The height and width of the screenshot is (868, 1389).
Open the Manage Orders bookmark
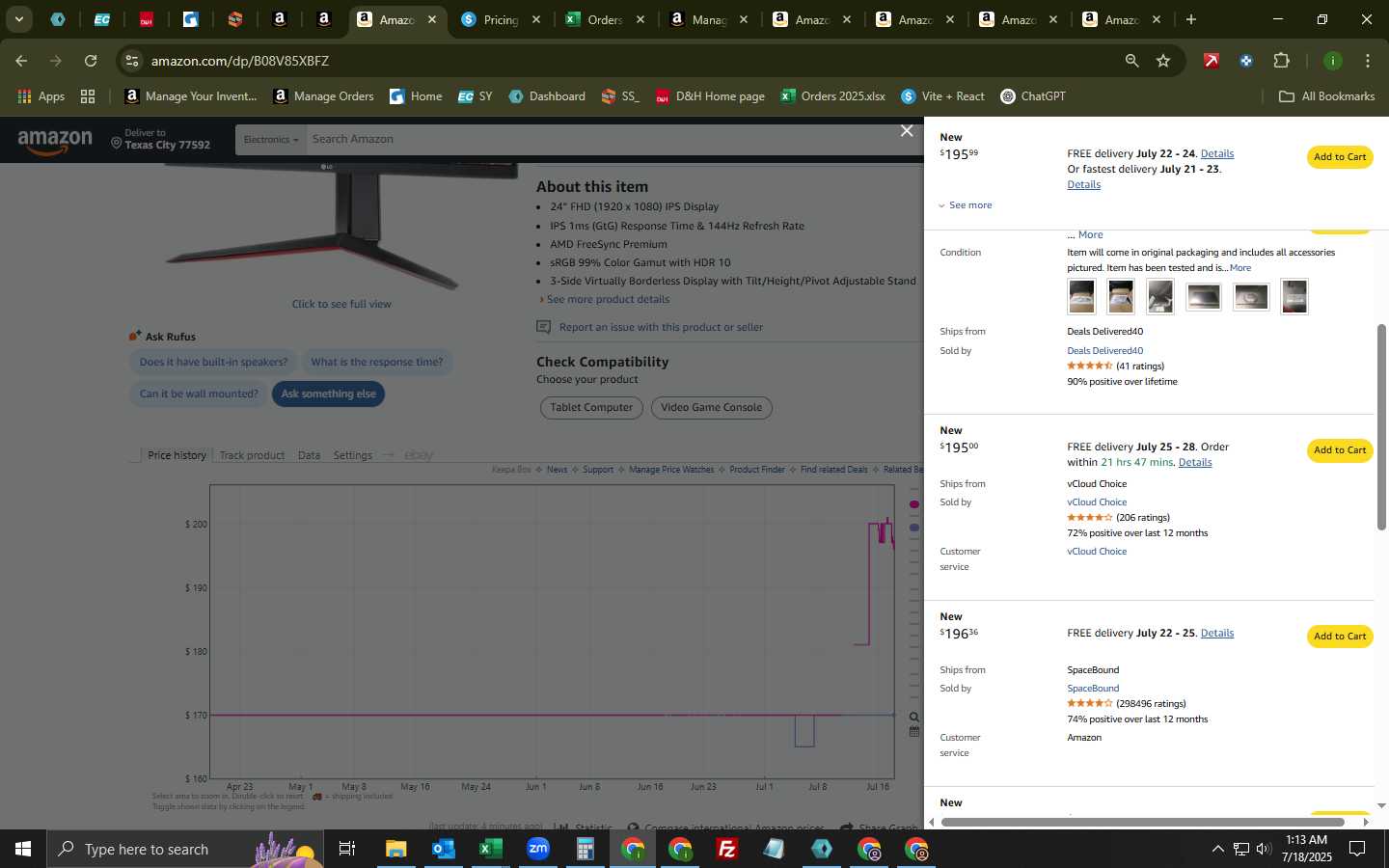pos(323,96)
